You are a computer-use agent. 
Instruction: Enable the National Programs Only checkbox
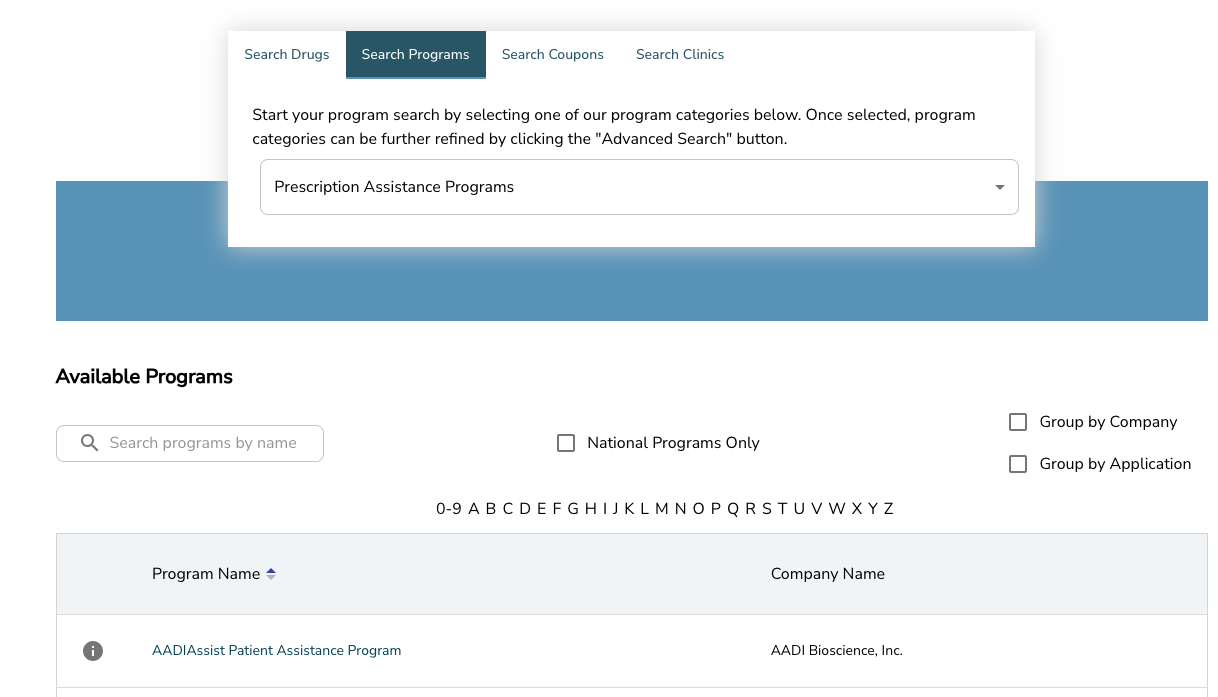566,442
